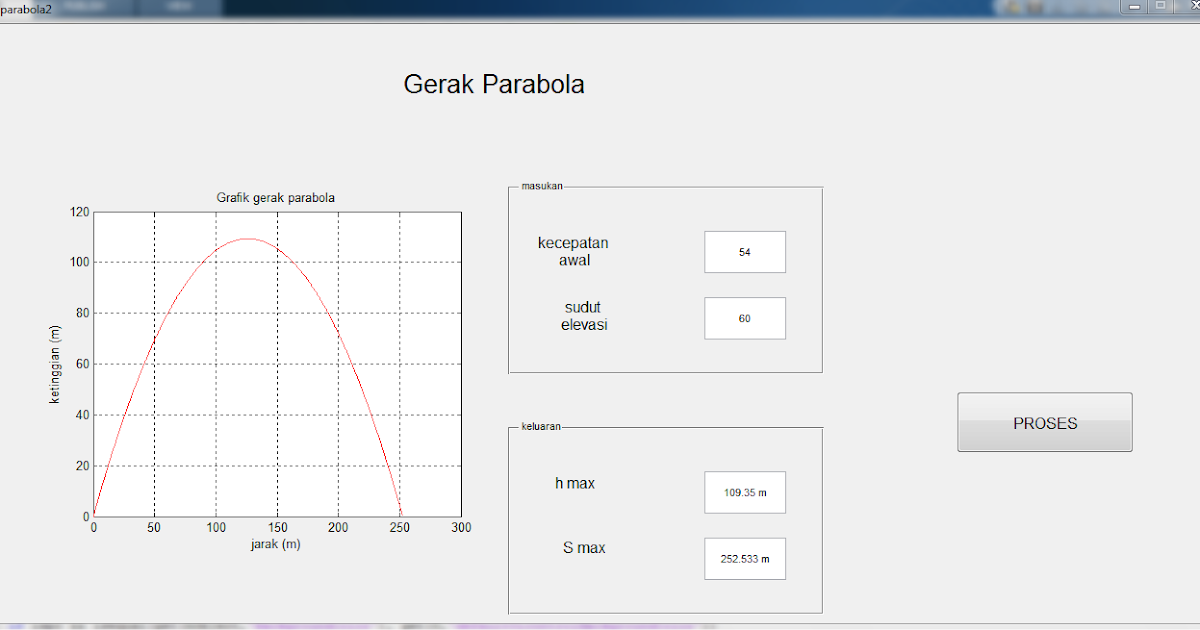
Task: Click the 120 tick mark on the vertical axis
Action: 80,211
